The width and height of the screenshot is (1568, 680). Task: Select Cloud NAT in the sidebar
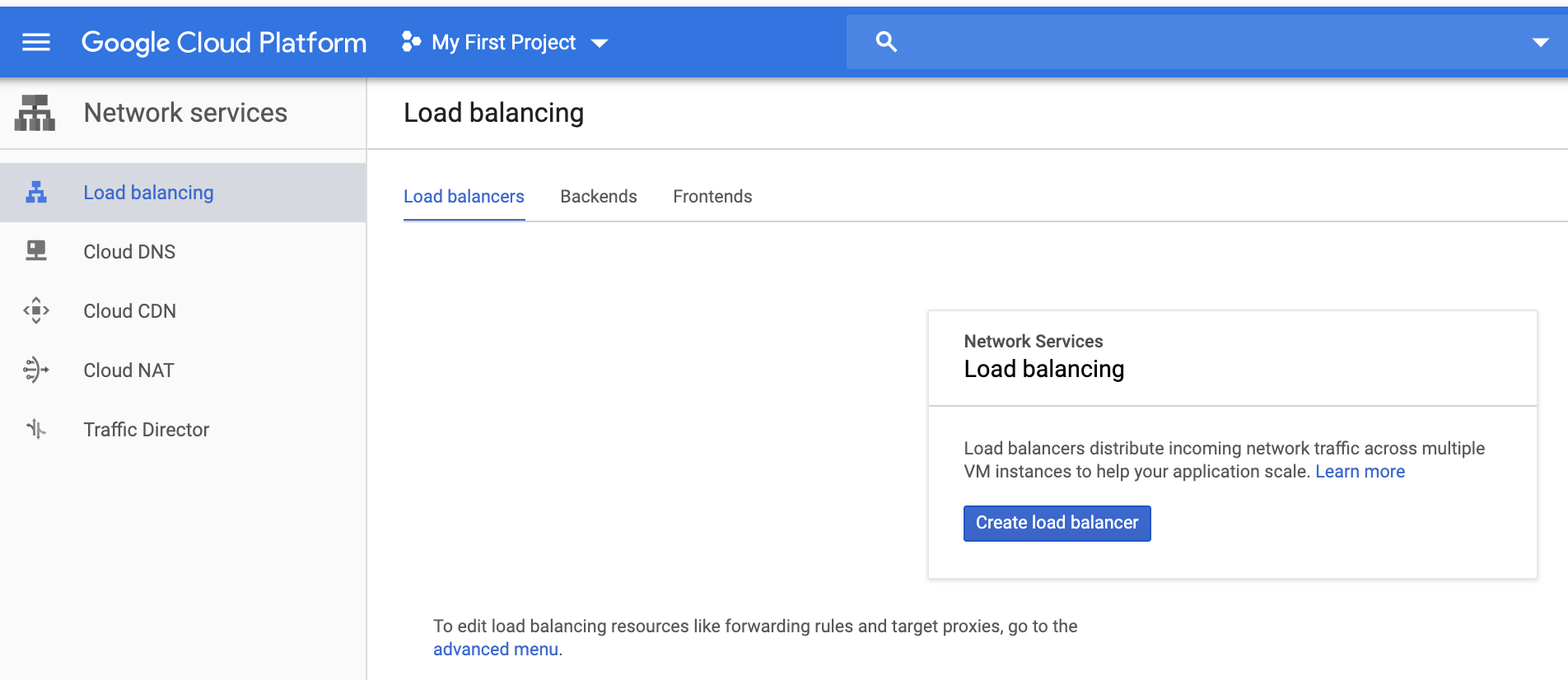click(x=183, y=370)
